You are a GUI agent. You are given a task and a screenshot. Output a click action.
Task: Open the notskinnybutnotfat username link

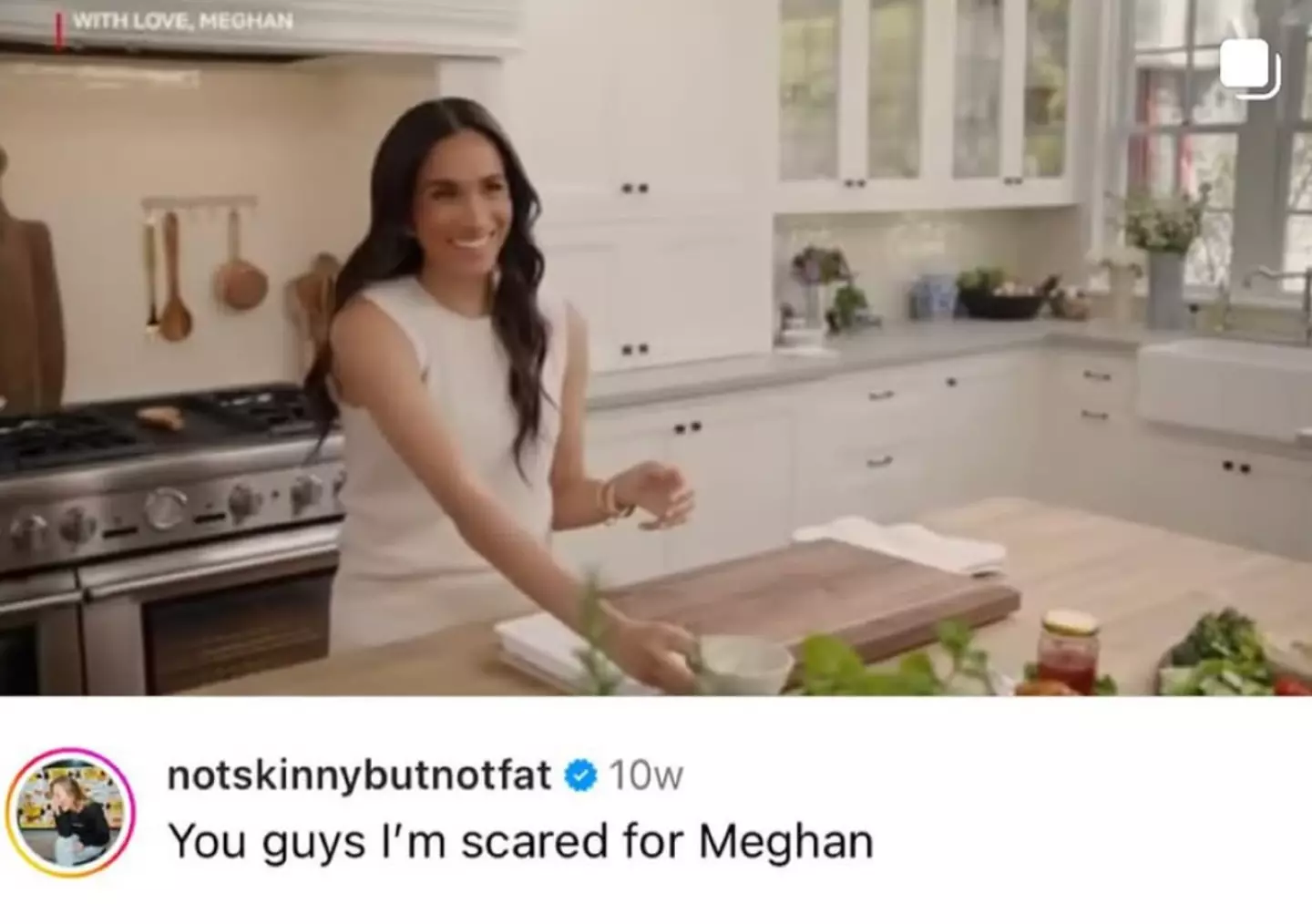click(359, 775)
